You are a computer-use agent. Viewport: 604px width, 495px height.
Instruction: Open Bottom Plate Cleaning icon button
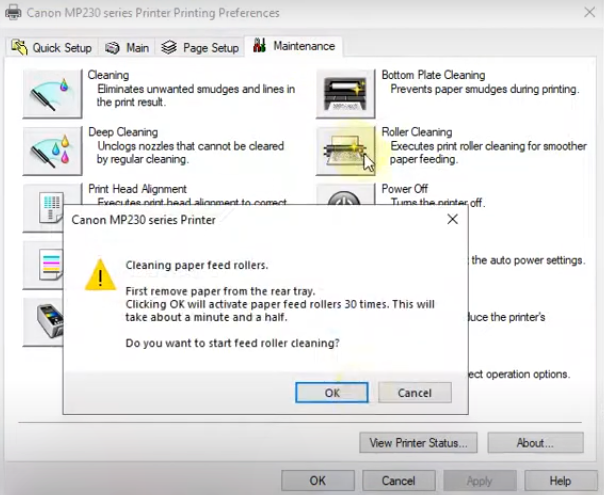pyautogui.click(x=346, y=94)
